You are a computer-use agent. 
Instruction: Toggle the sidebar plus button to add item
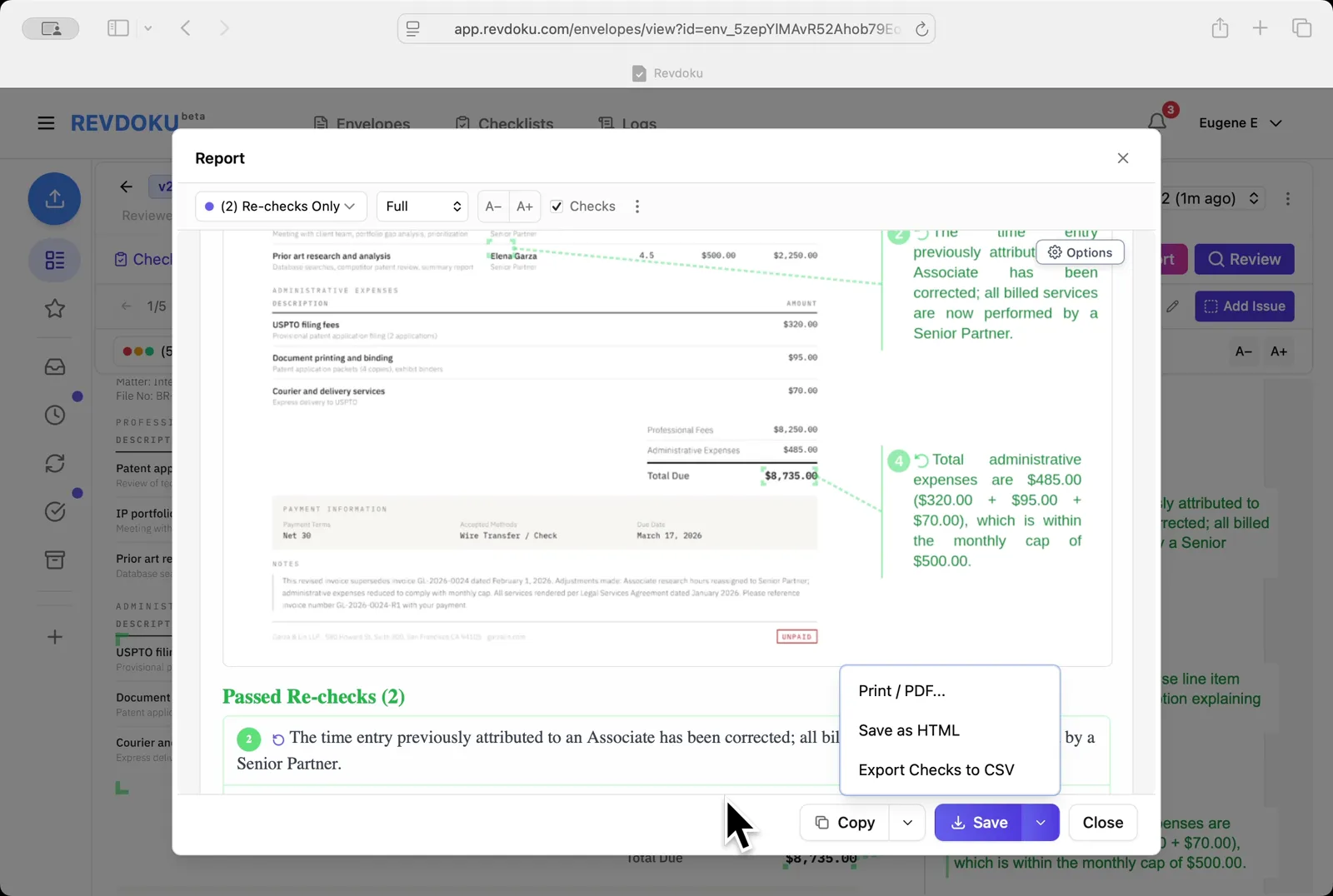click(x=54, y=637)
